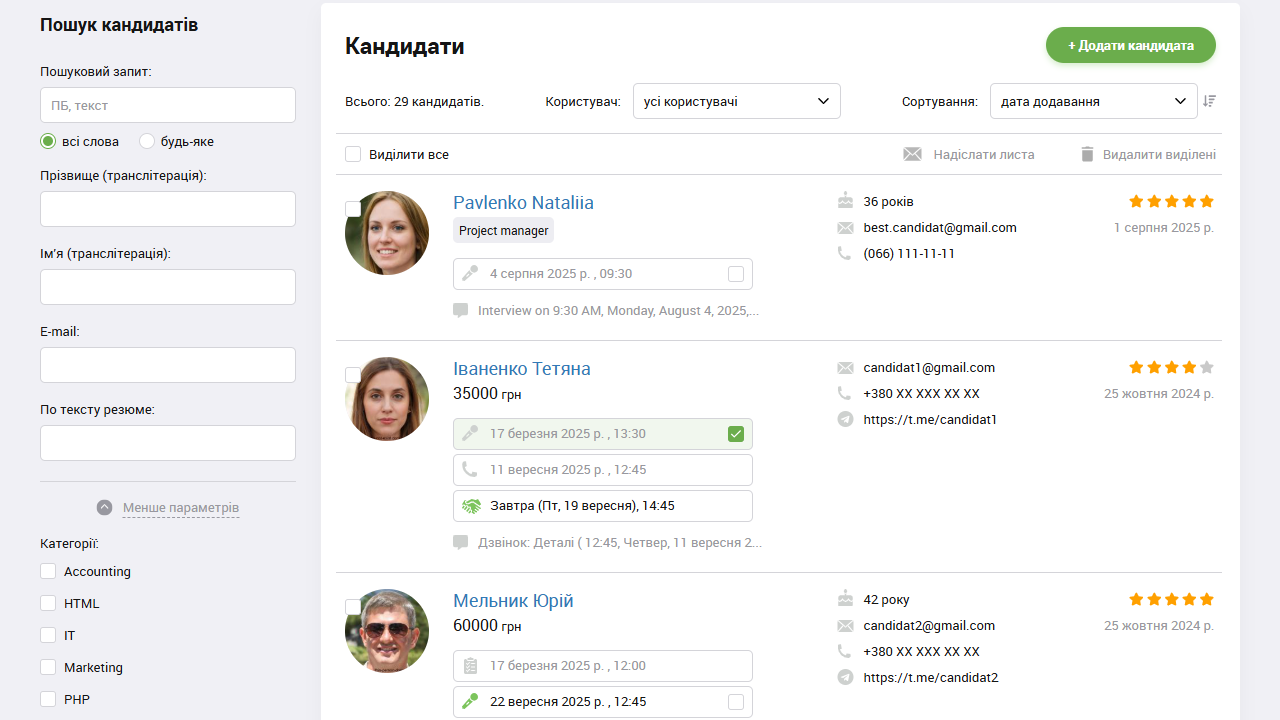Screen dimensions: 1280x720
Task: Click the Пошуковий запит text field
Action: [x=168, y=105]
